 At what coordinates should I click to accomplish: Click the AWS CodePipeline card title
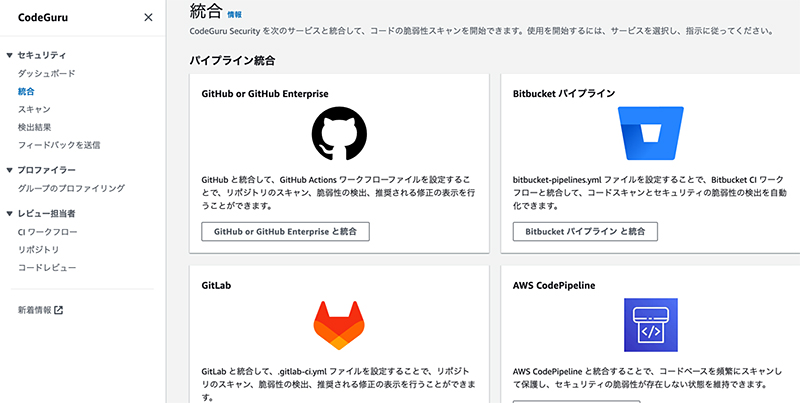point(554,286)
